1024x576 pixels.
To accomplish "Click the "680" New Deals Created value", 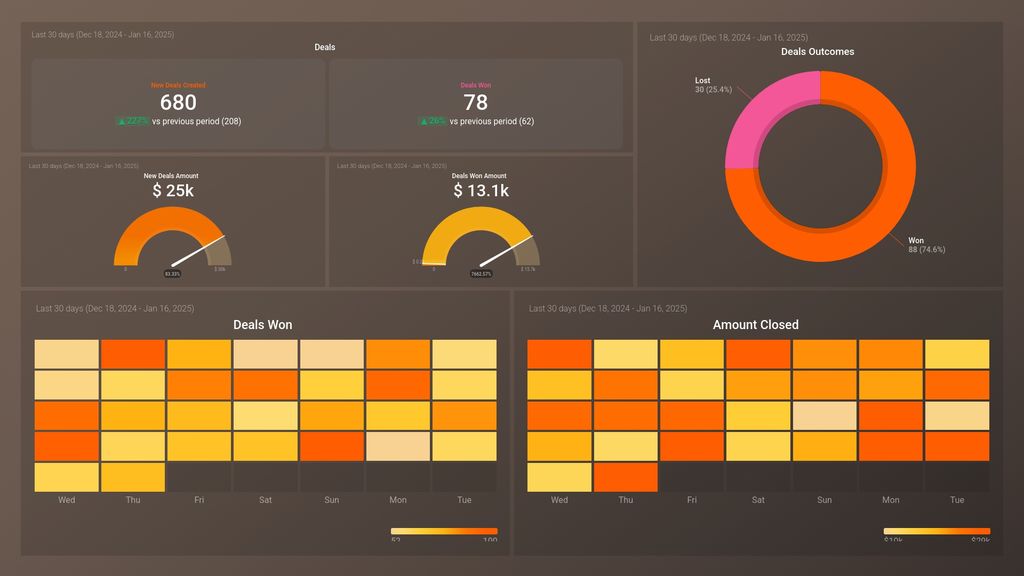I will [x=178, y=103].
